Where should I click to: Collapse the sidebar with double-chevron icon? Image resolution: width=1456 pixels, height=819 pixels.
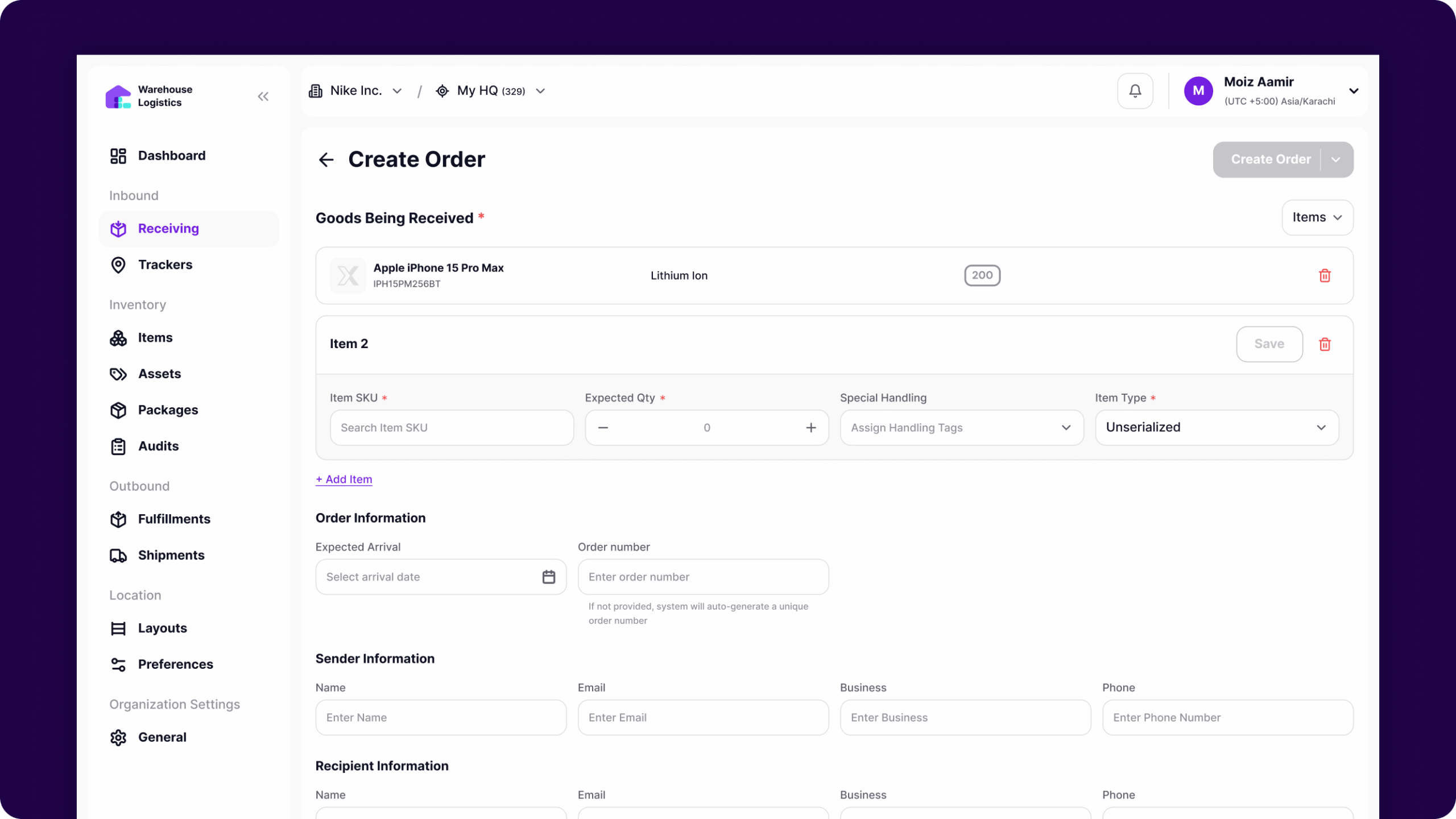coord(263,97)
